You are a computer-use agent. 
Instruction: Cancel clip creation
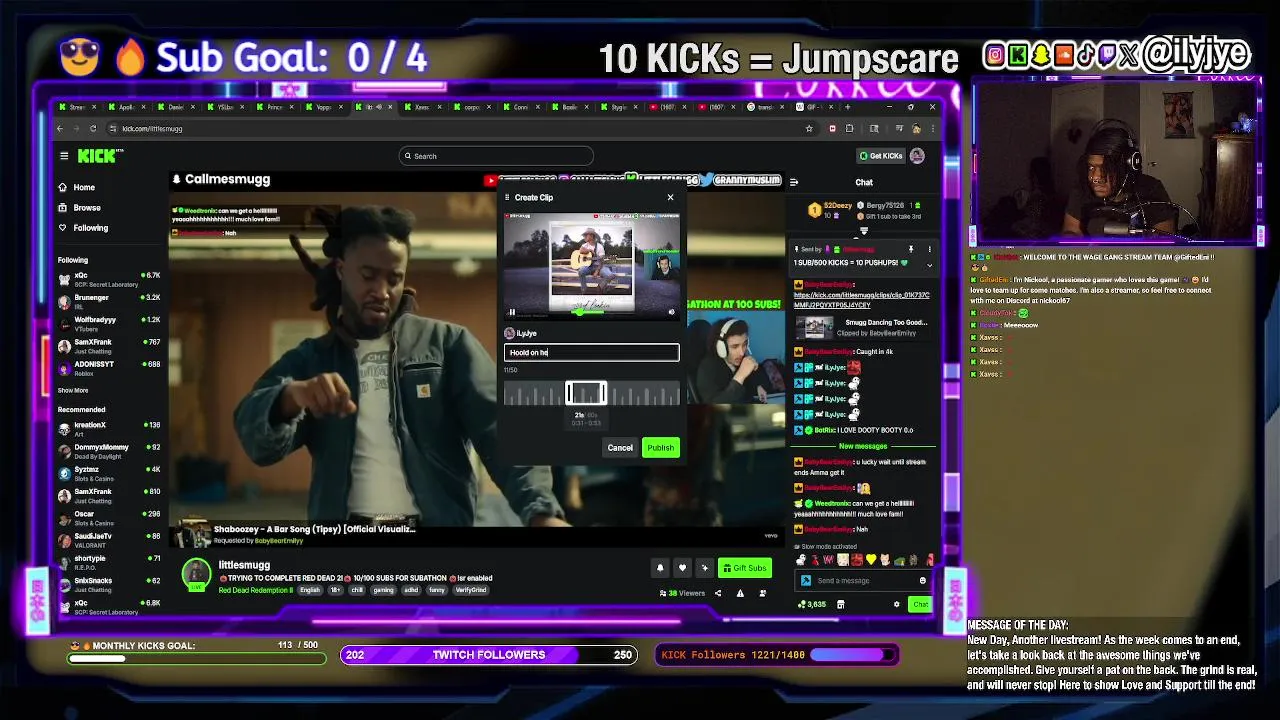pos(620,448)
